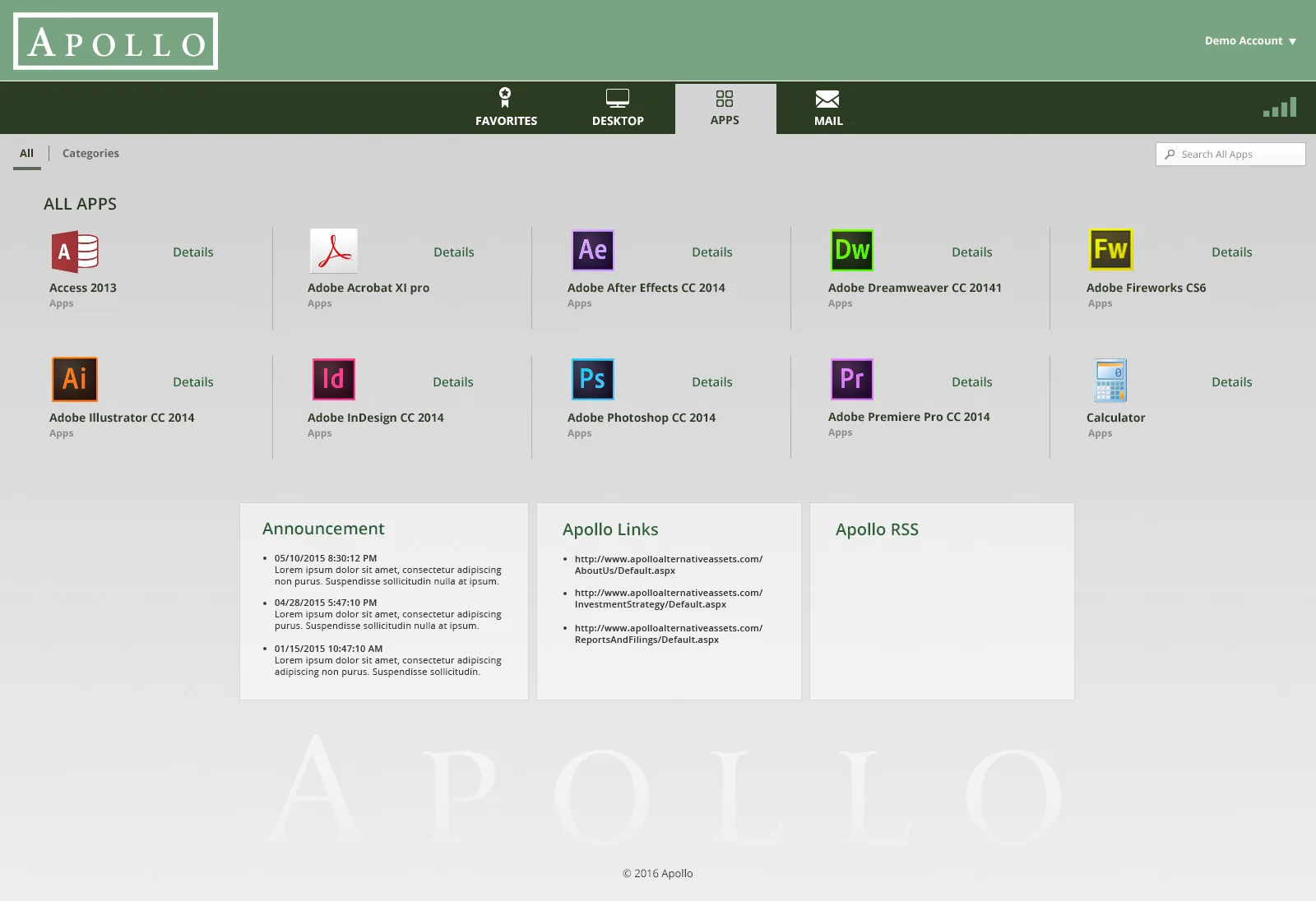
Task: Open Details for Adobe Photoshop
Action: [x=712, y=382]
